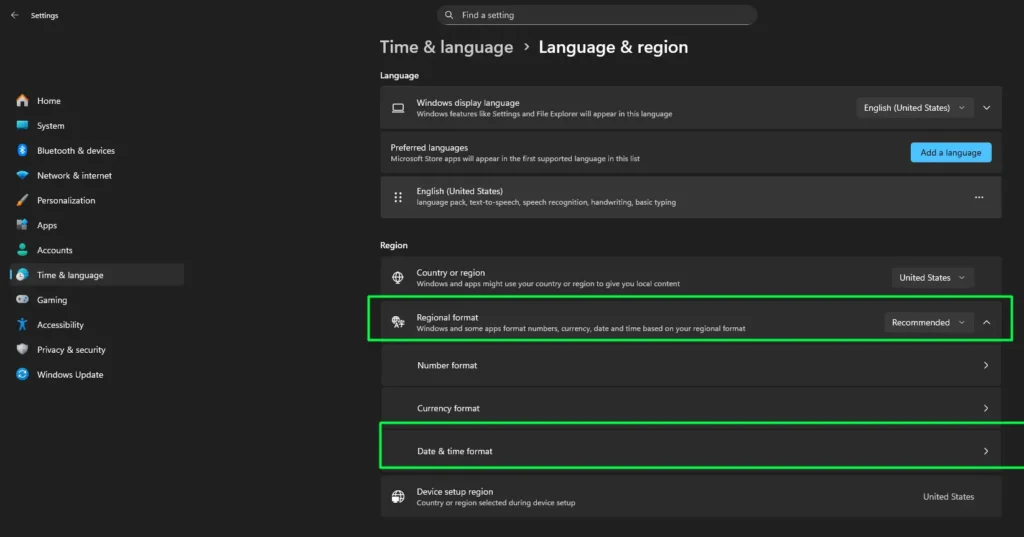Go to Home in sidebar
Image resolution: width=1024 pixels, height=537 pixels.
coord(97,101)
